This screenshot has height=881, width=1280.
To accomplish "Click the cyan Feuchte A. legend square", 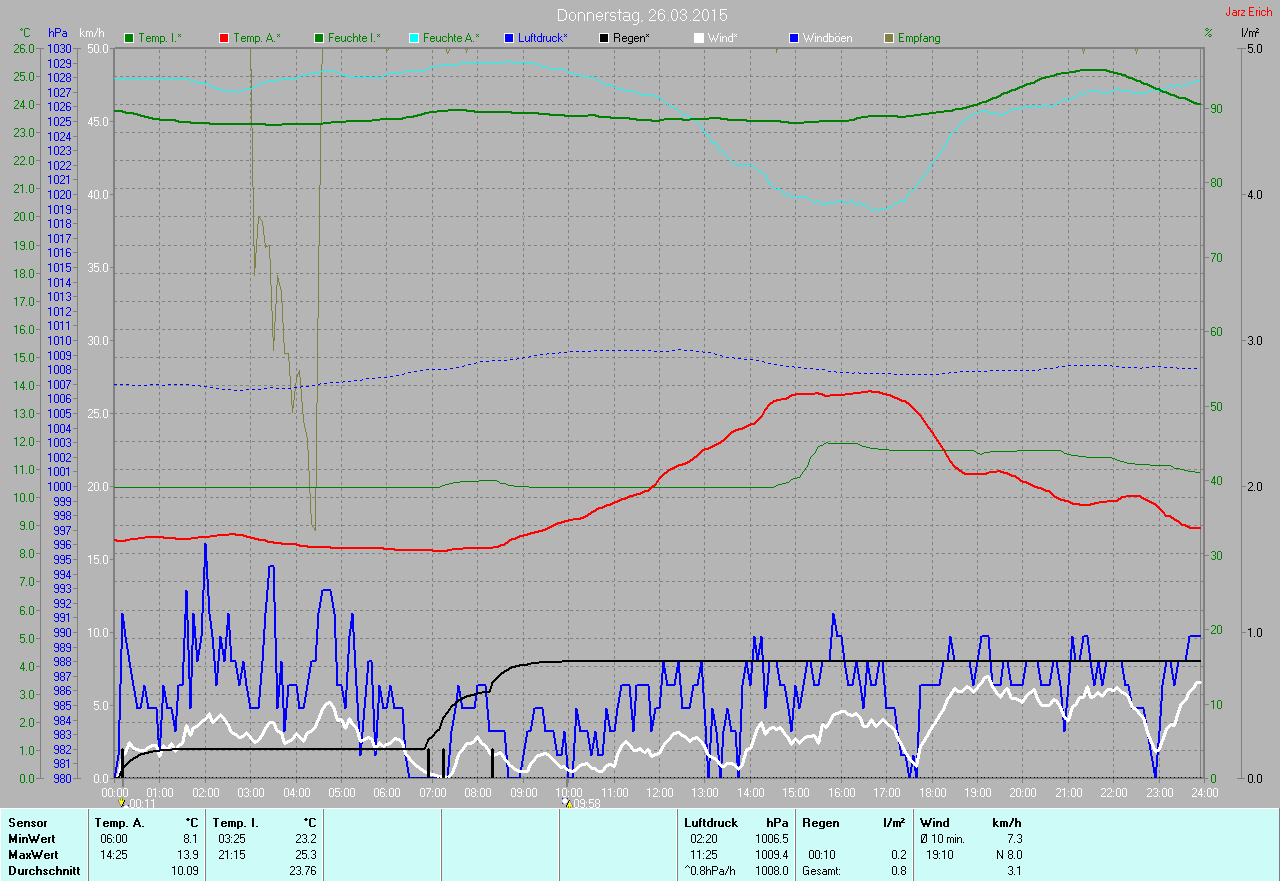I will (414, 38).
